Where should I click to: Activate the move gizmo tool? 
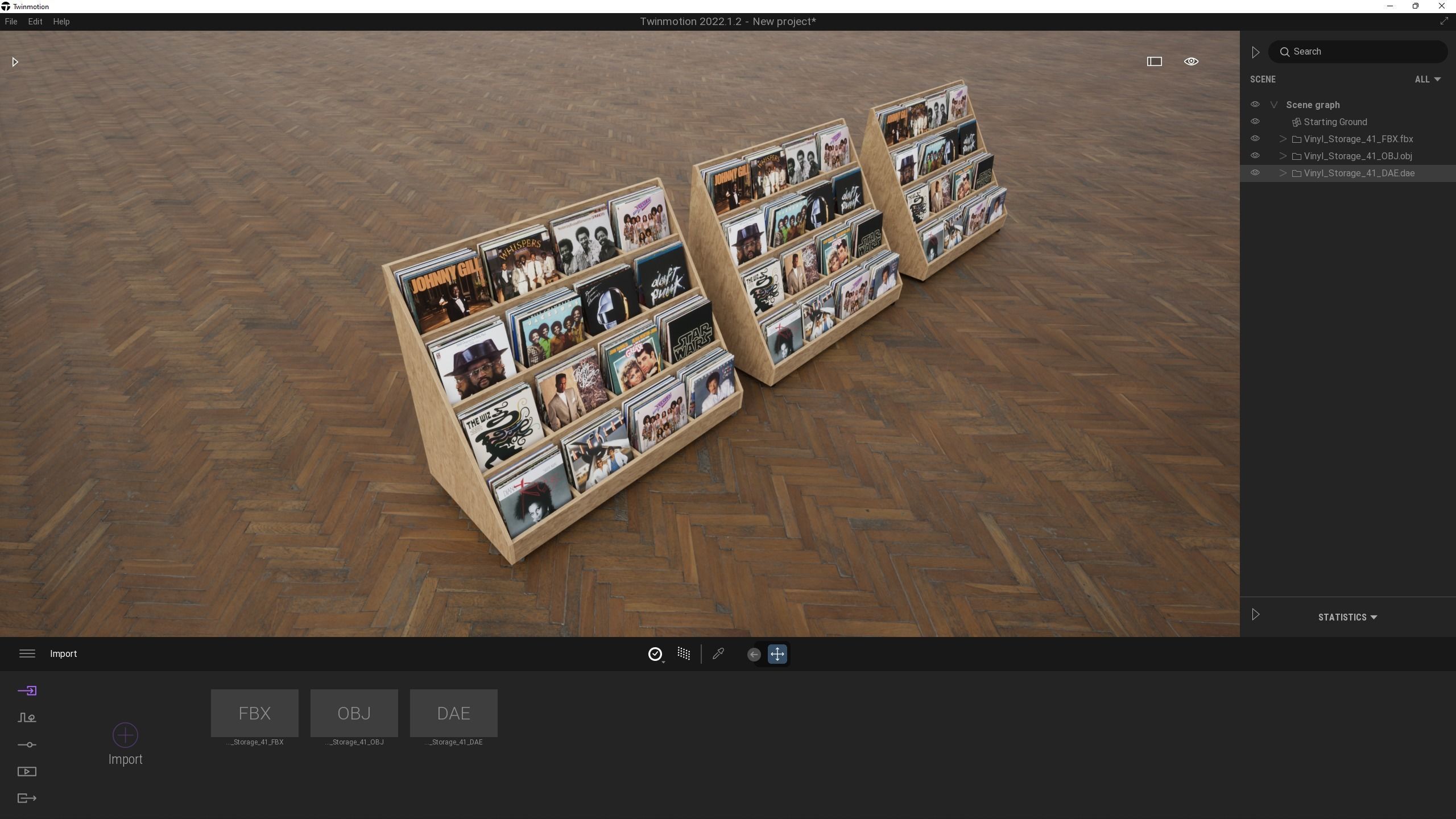(777, 654)
